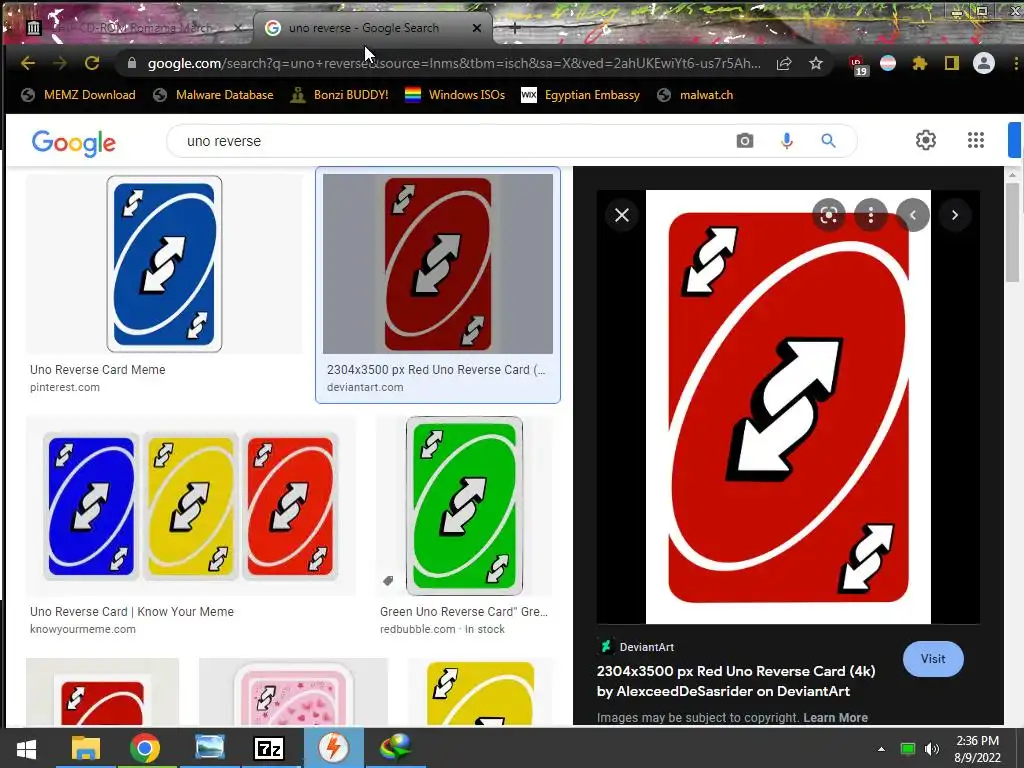This screenshot has height=768, width=1024.
Task: Open the MEMZ Download bookmark
Action: tap(78, 95)
